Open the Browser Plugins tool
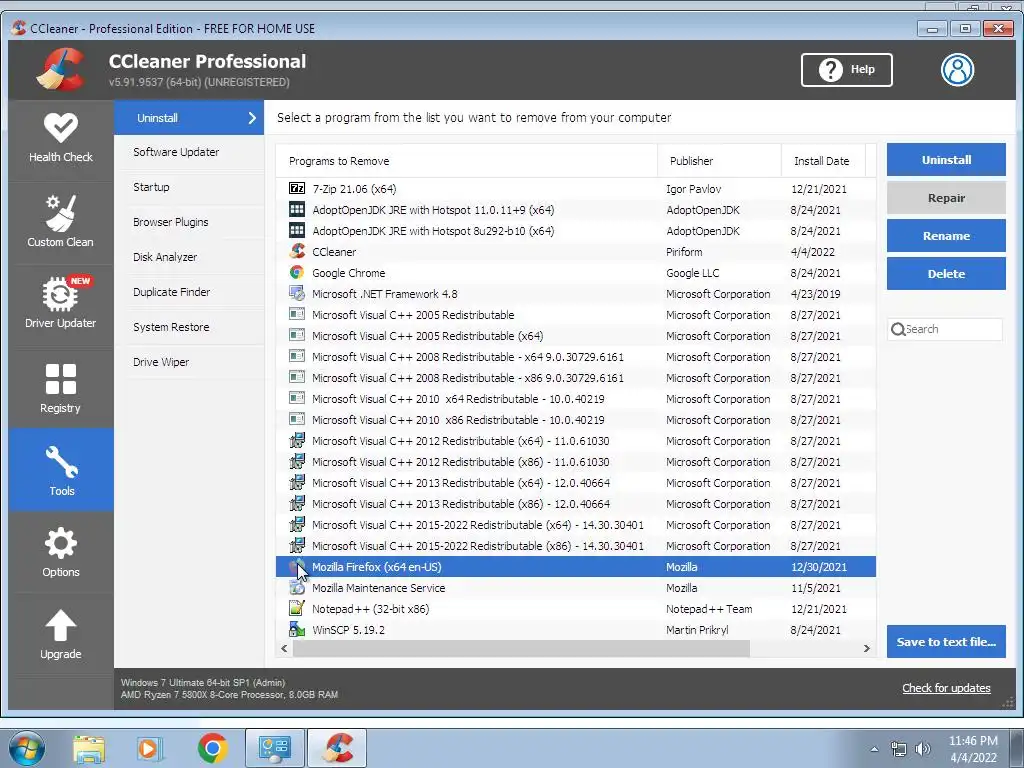The image size is (1024, 768). 189,222
